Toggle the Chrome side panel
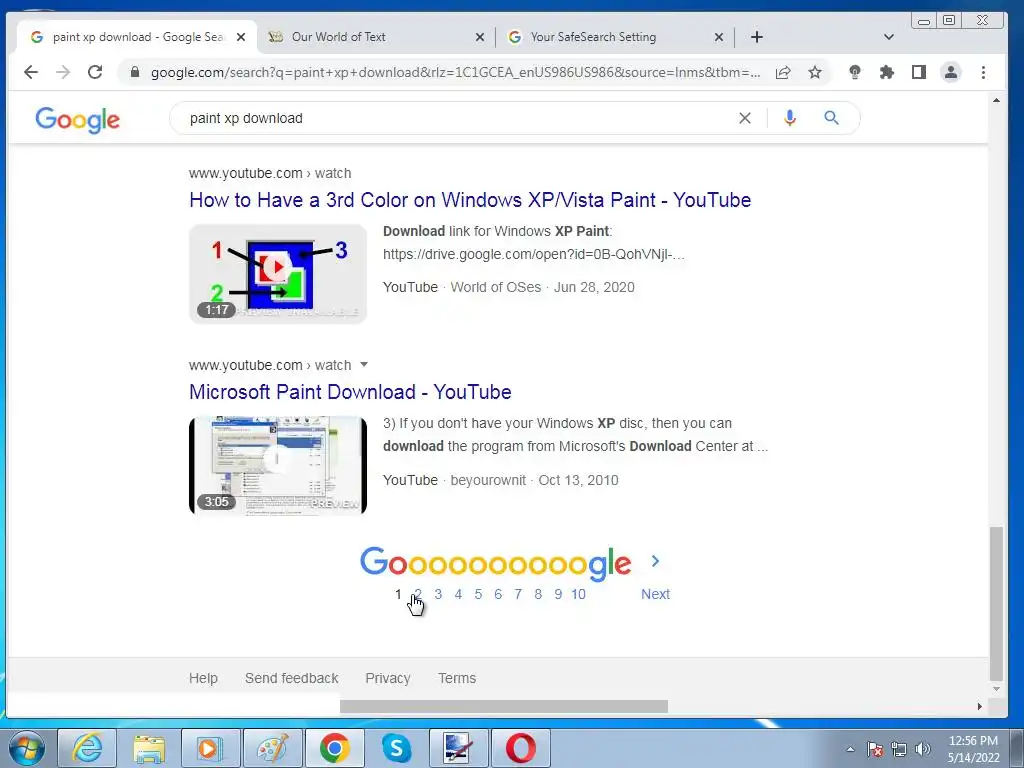The image size is (1024, 768). click(x=918, y=72)
